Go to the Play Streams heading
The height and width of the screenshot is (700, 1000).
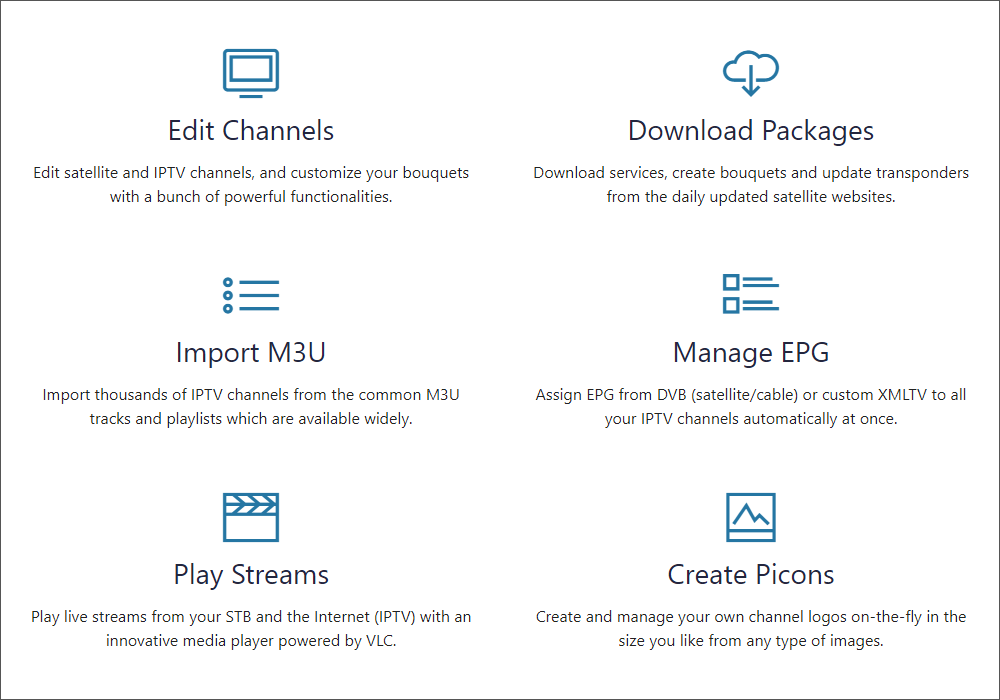pyautogui.click(x=251, y=575)
